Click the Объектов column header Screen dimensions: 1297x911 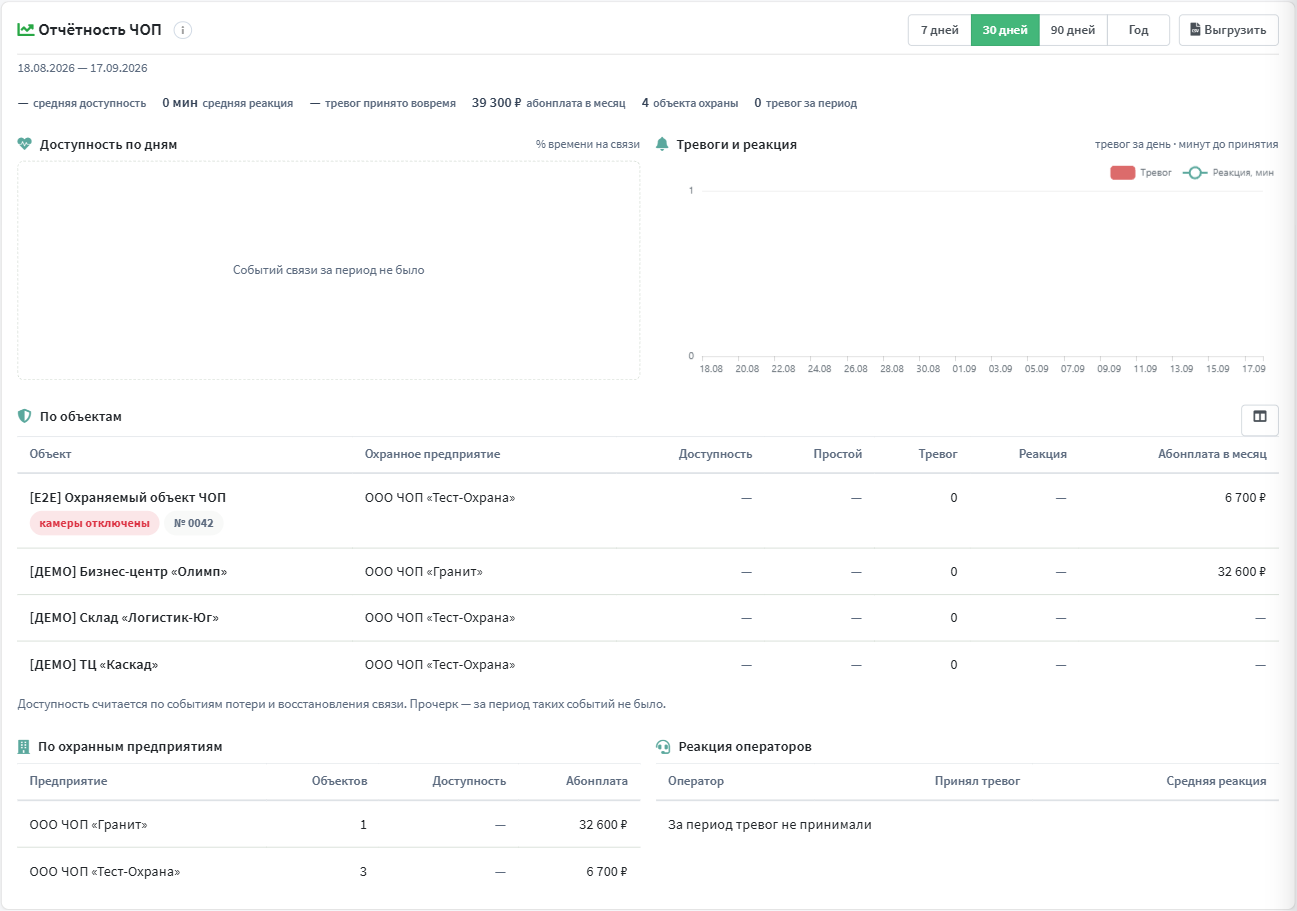point(339,781)
